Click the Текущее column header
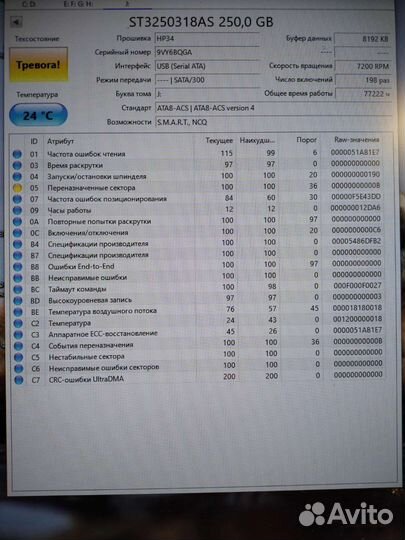The width and height of the screenshot is (405, 540). [x=219, y=141]
